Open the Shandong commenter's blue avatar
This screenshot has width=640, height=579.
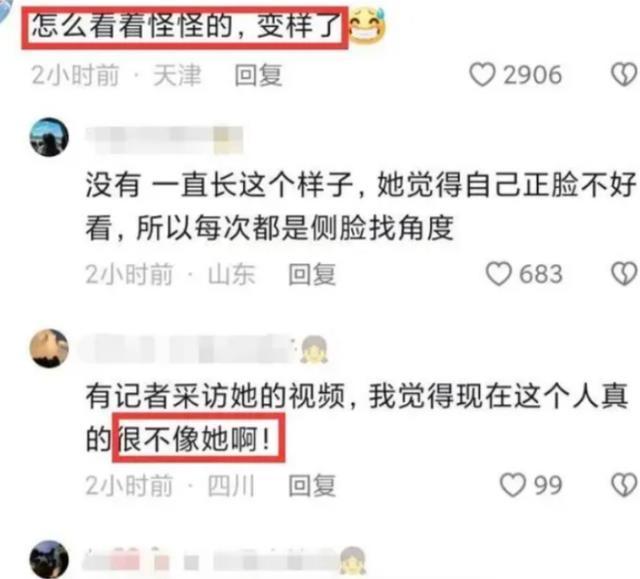tap(49, 137)
